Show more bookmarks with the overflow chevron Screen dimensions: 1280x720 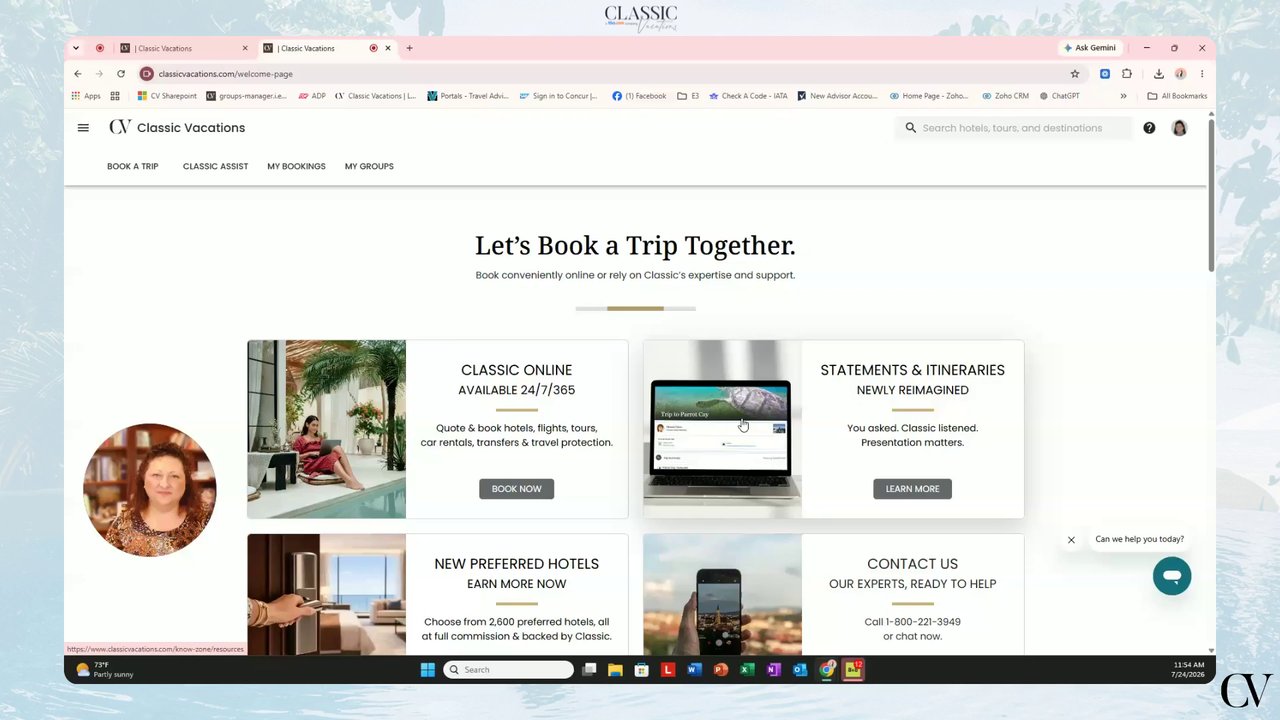[1123, 96]
